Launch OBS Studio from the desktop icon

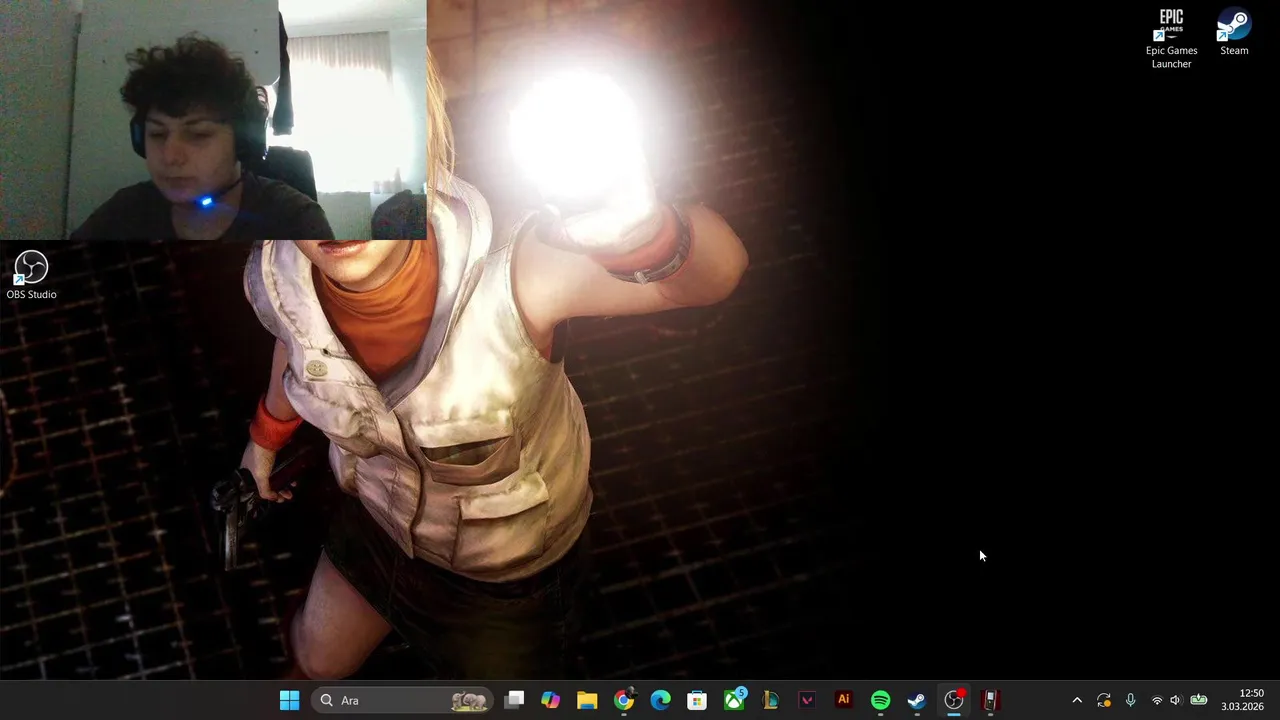point(31,276)
